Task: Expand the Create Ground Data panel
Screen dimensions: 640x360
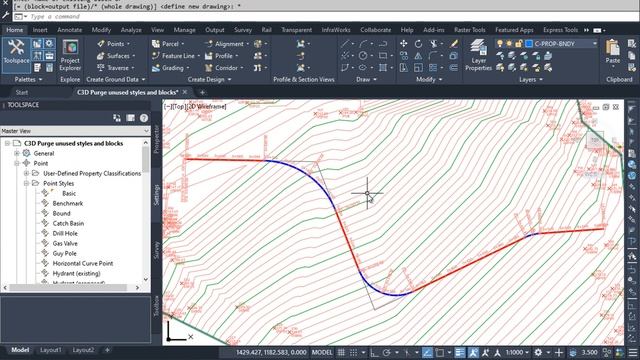Action: (x=116, y=80)
